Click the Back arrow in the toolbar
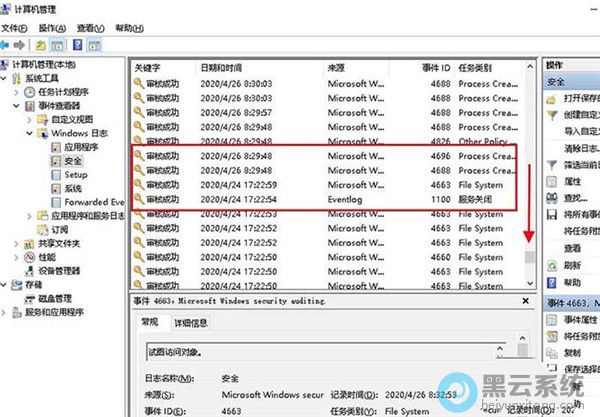The width and height of the screenshot is (600, 417). [x=7, y=44]
